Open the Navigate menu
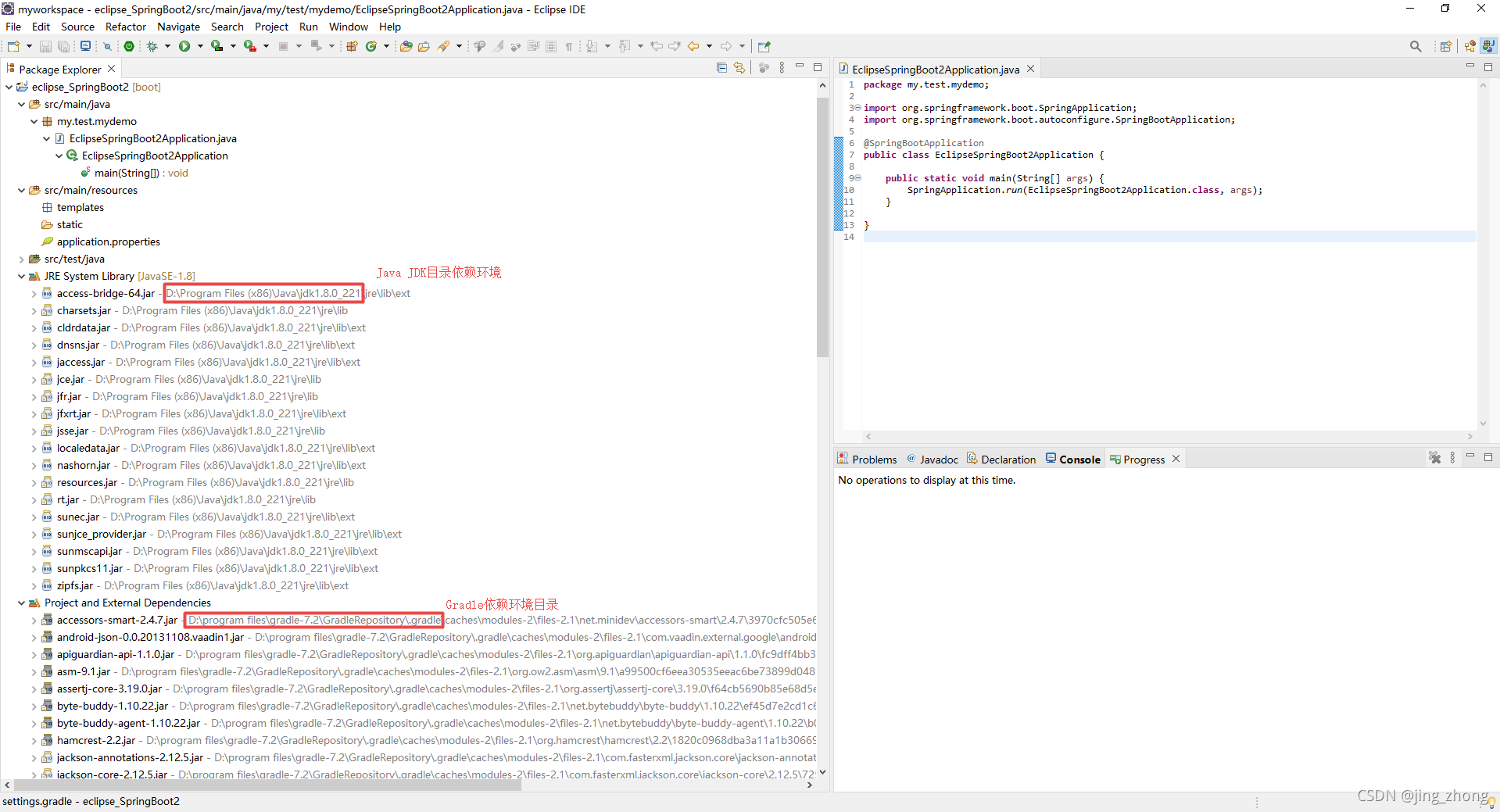This screenshot has height=812, width=1500. point(178,27)
